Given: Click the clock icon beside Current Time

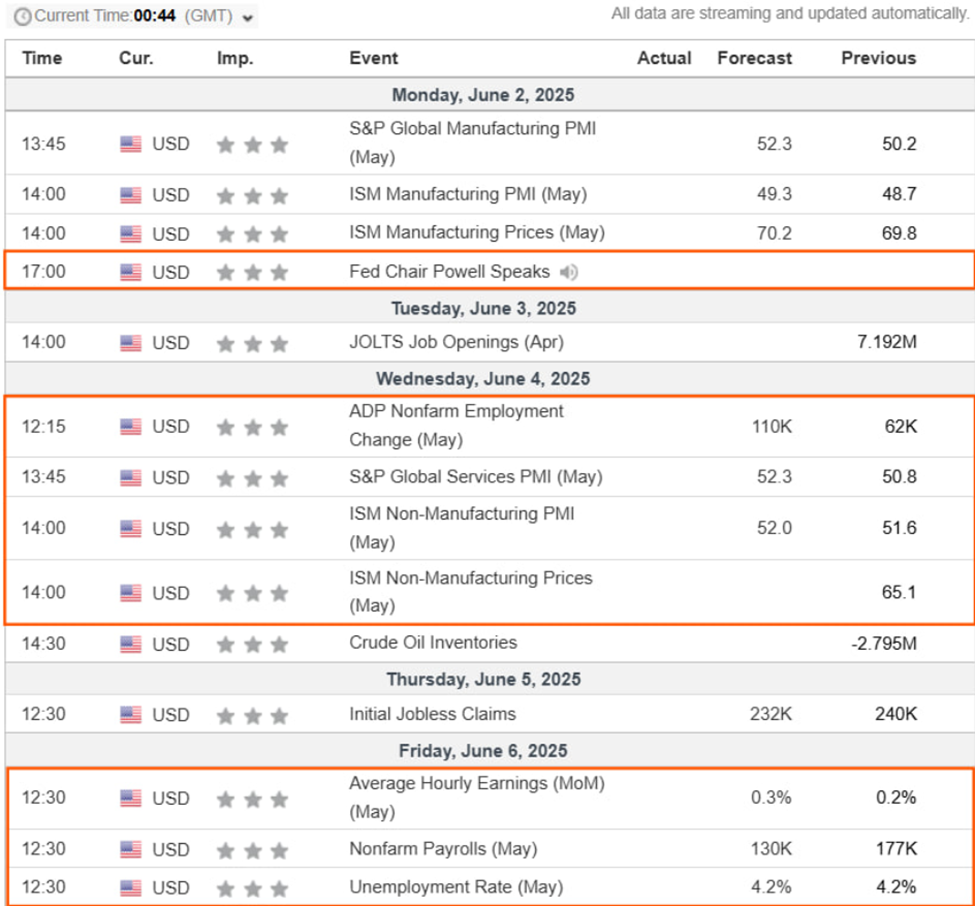Looking at the screenshot, I should coord(22,17).
